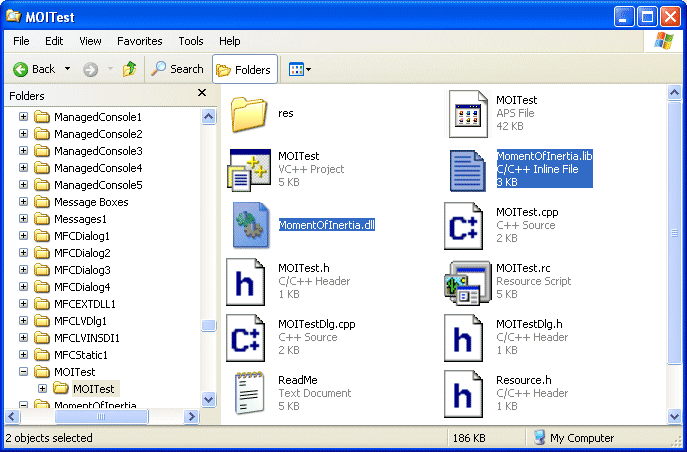Select the highlighted MOITest subfolder

tap(94, 389)
